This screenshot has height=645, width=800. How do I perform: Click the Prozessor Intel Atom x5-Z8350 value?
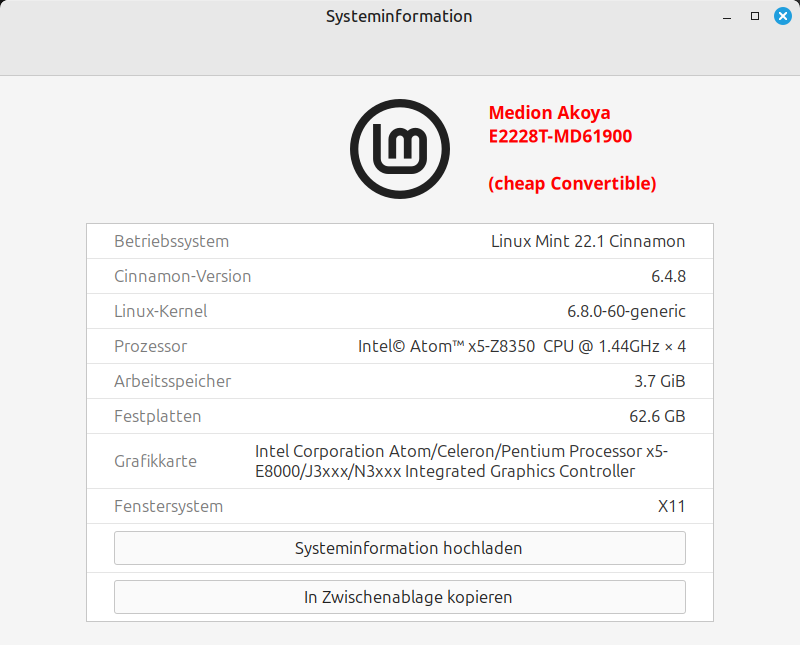point(521,346)
